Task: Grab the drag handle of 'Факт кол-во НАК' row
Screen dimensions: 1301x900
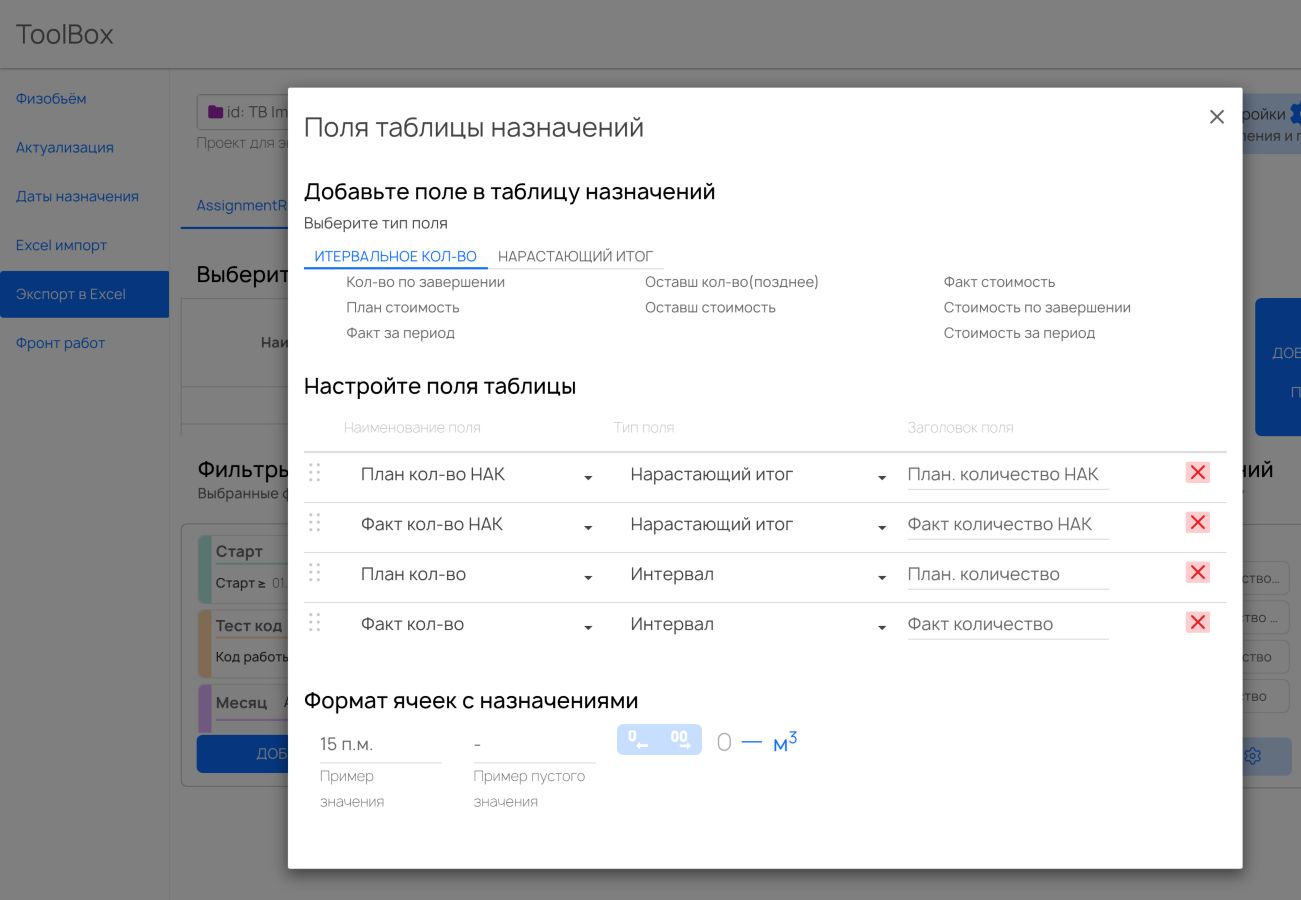Action: point(314,523)
